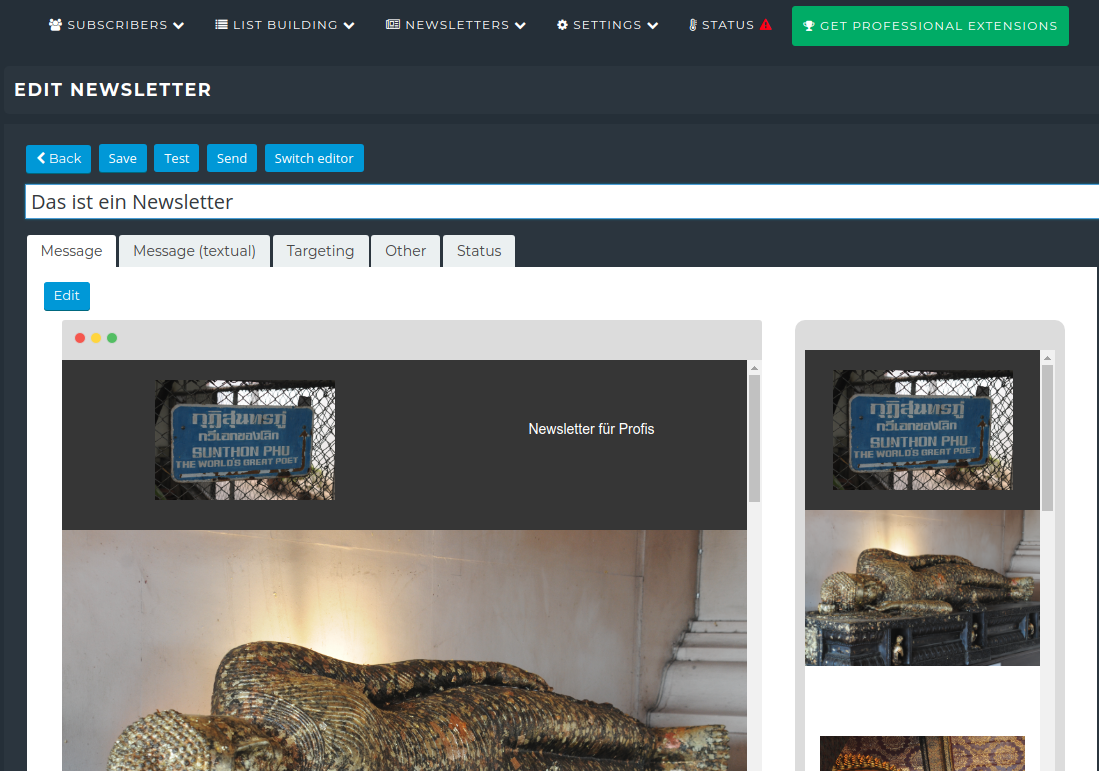This screenshot has width=1099, height=771.
Task: Click the green dot in preview window
Action: click(x=111, y=338)
